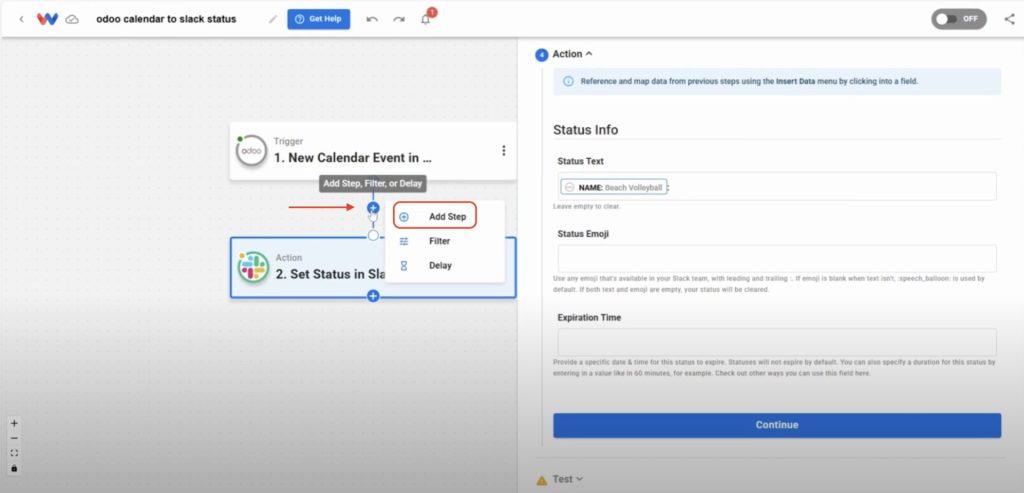Click the info icon in the blue banner
The image size is (1024, 493).
click(x=568, y=82)
